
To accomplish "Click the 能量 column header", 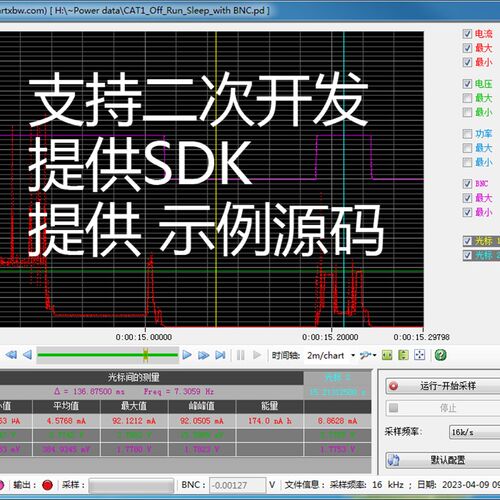I will (270, 406).
